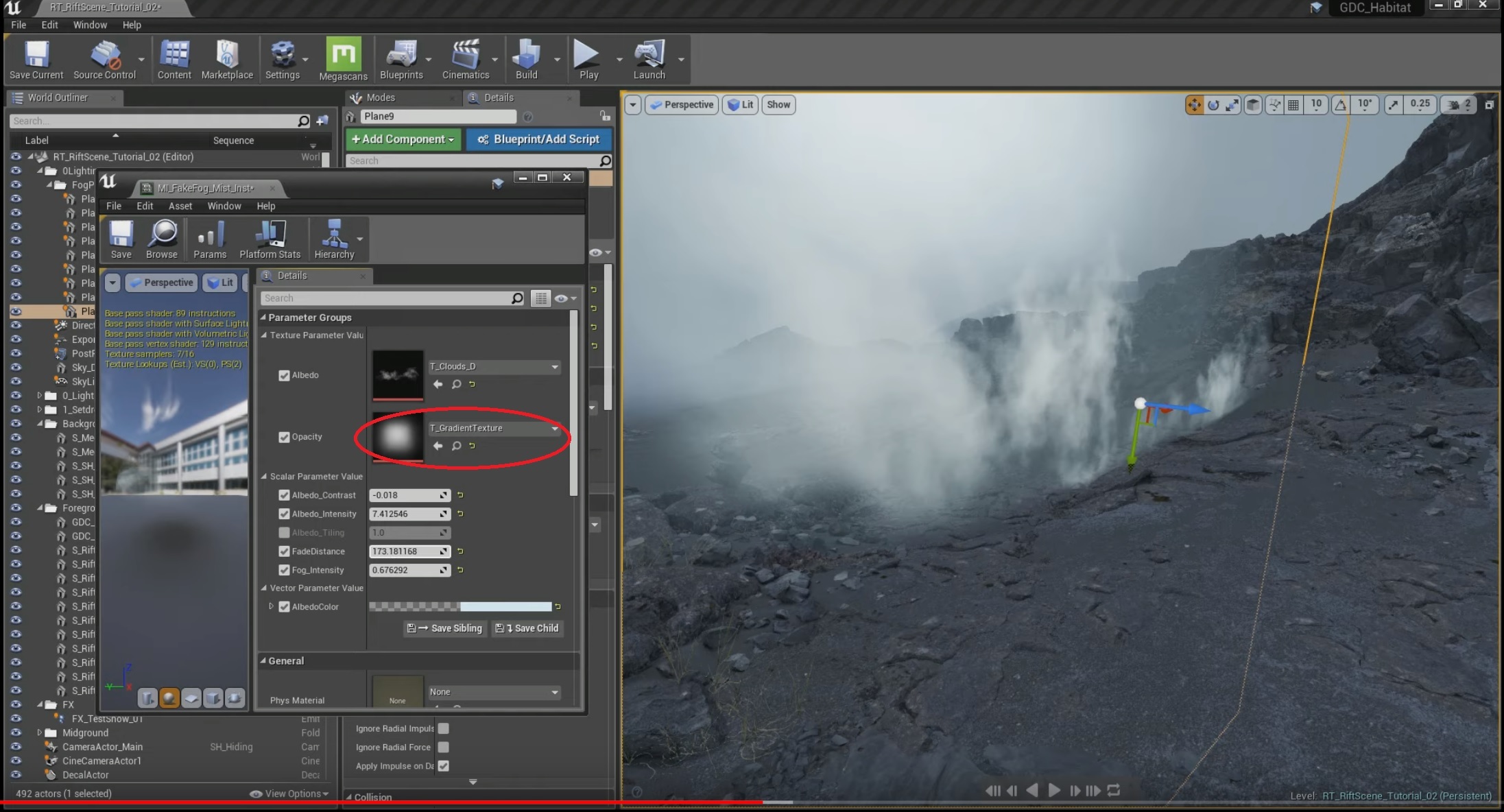1504x812 pixels.
Task: Open Asset menu in material editor
Action: (180, 206)
